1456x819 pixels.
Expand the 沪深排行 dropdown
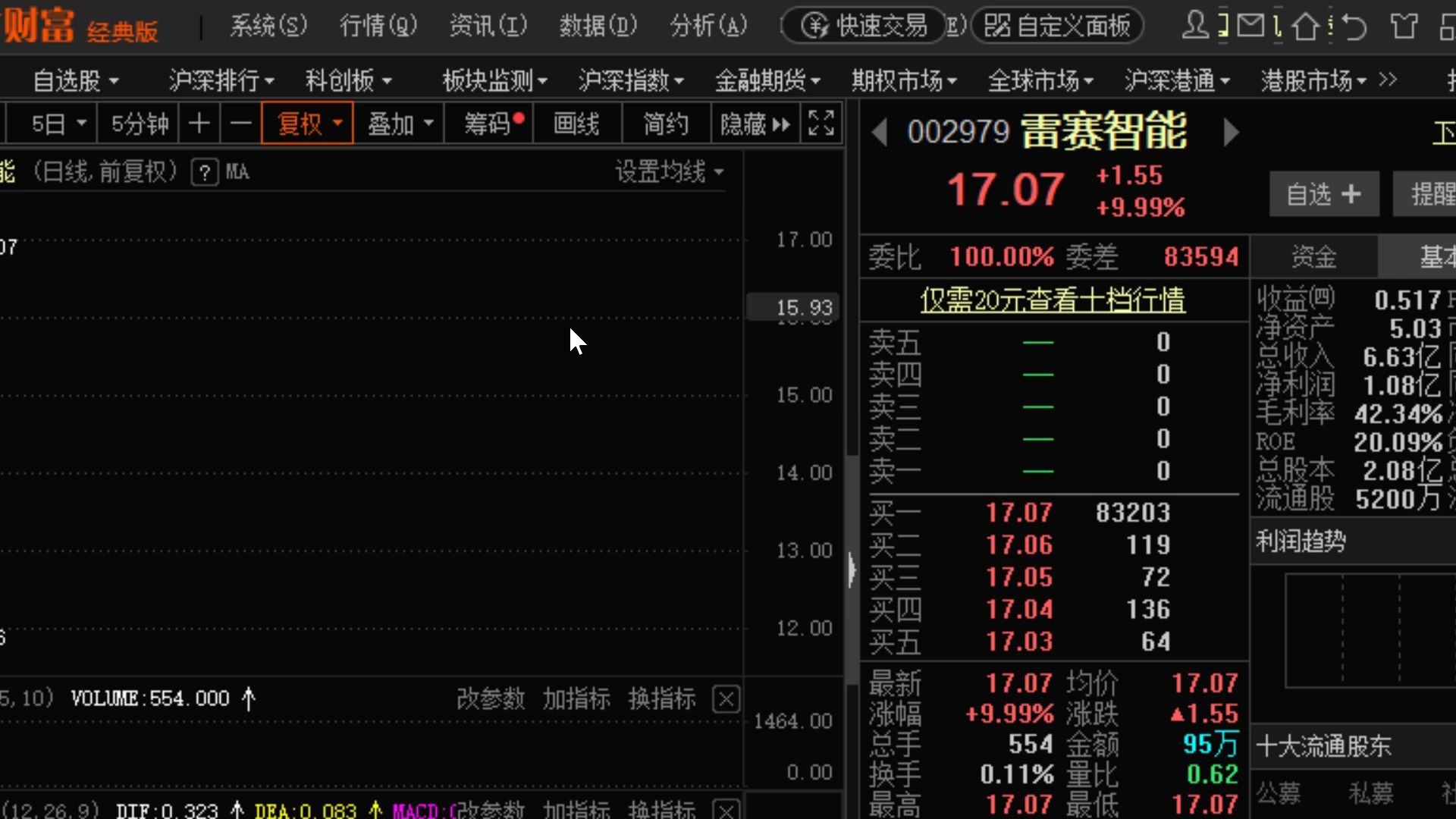click(221, 80)
